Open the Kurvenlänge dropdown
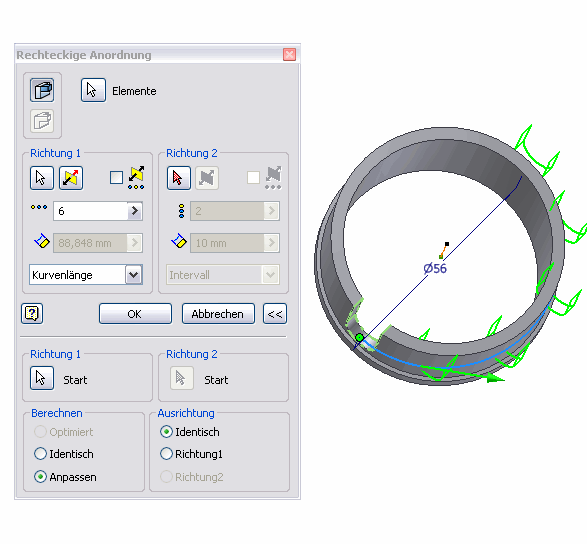This screenshot has height=544, width=587. click(x=134, y=275)
